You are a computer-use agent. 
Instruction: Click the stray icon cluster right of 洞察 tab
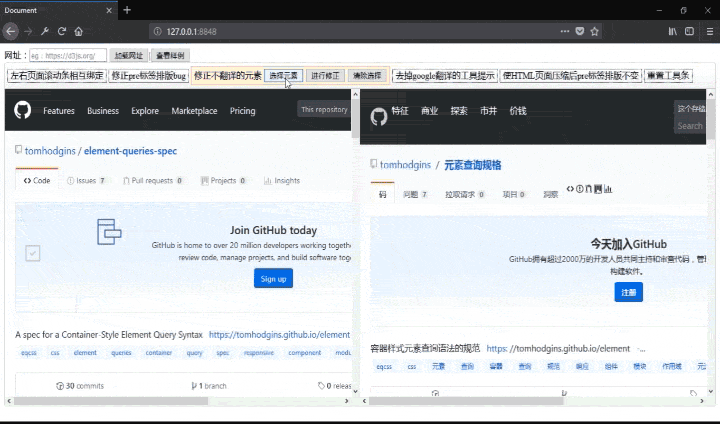pos(589,189)
